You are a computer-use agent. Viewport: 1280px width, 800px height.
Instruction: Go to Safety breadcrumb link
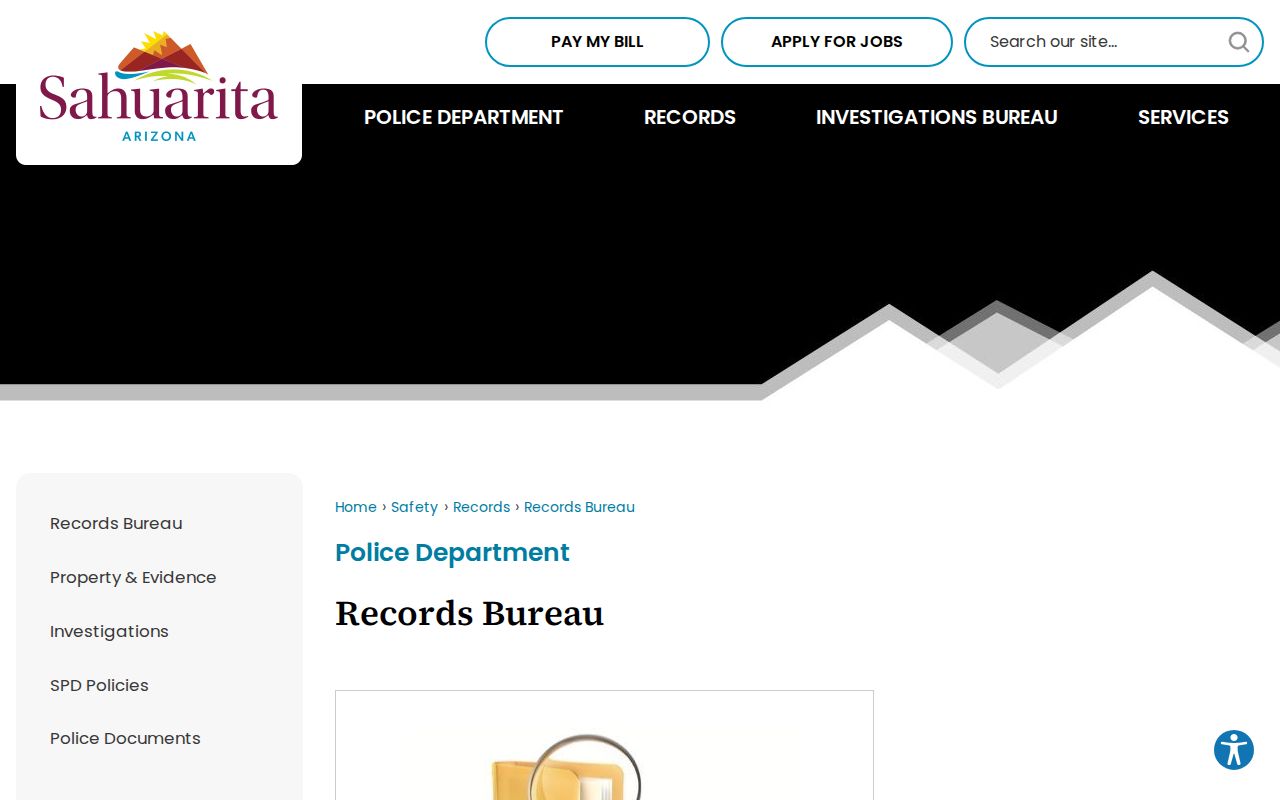coord(414,507)
